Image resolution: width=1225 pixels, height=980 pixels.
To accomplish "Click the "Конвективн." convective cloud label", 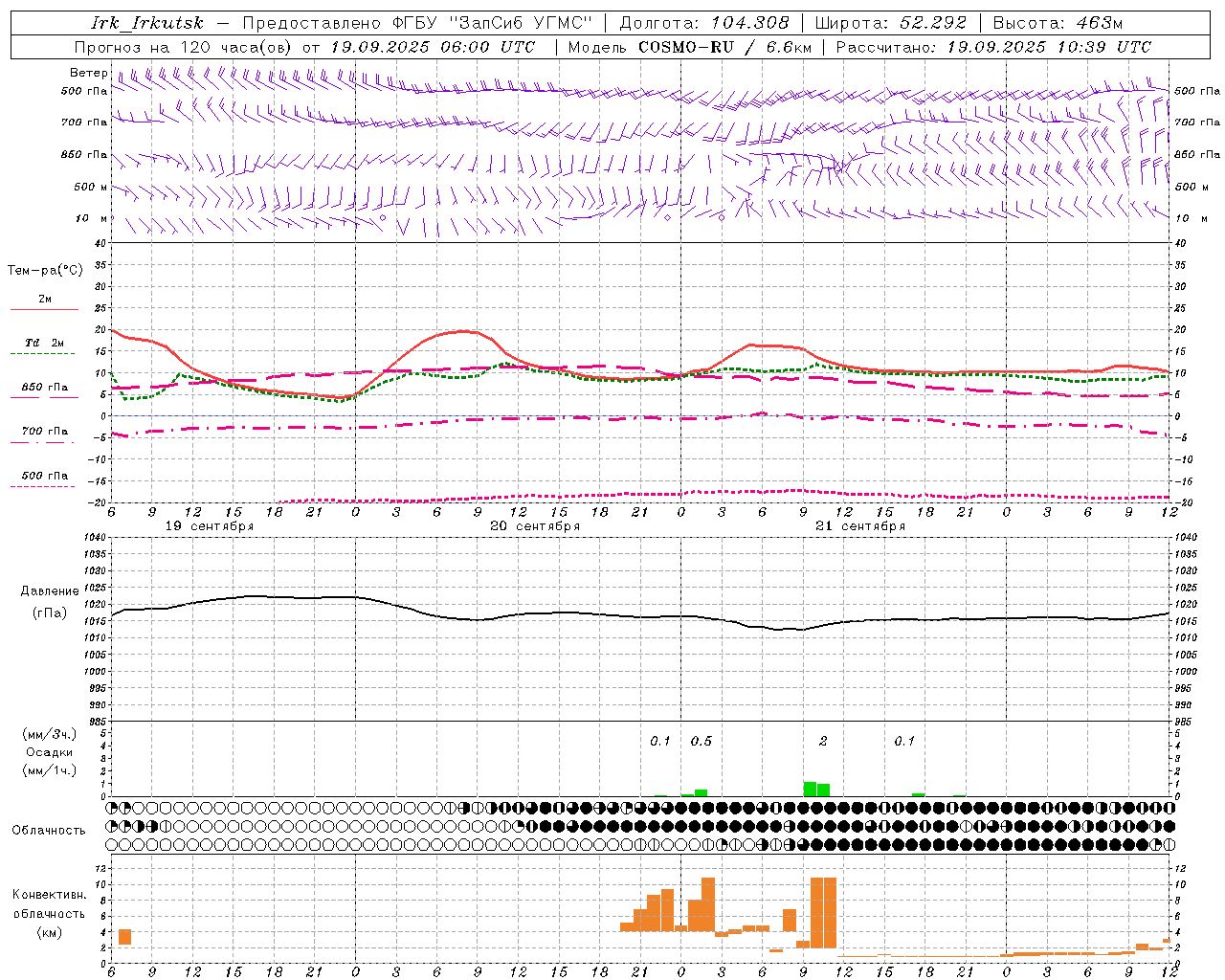I will (x=49, y=894).
